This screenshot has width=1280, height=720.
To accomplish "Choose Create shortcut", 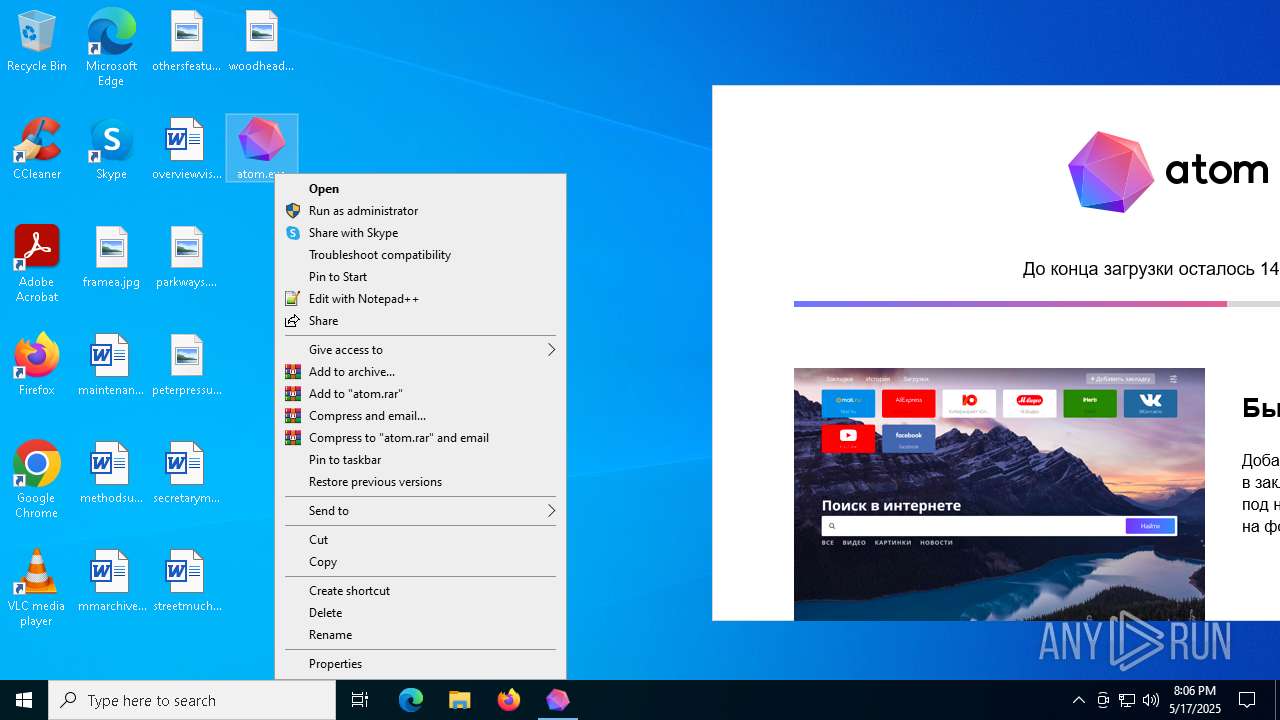I will tap(420, 591).
